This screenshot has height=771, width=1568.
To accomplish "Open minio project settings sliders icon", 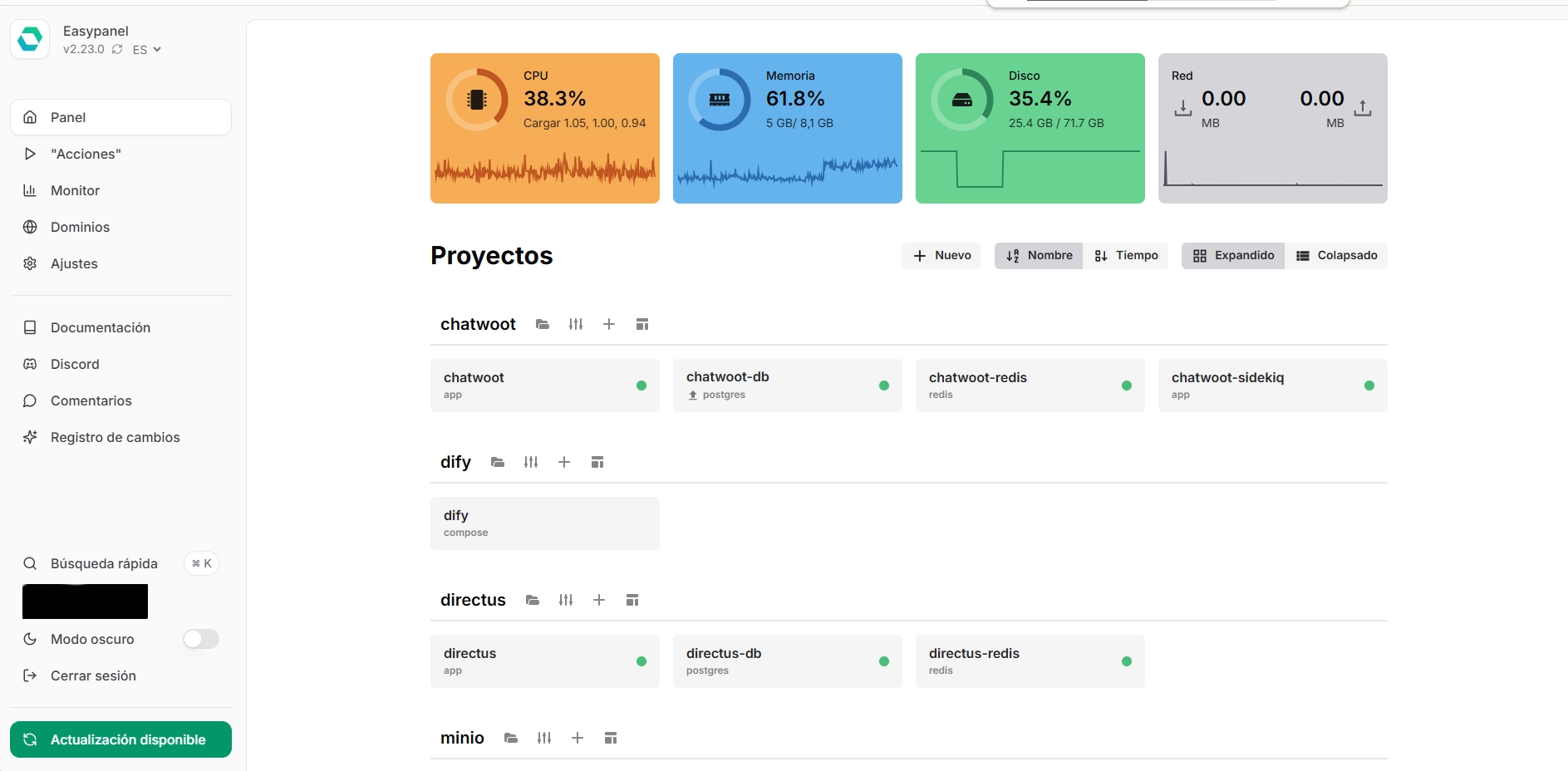I will pos(544,738).
